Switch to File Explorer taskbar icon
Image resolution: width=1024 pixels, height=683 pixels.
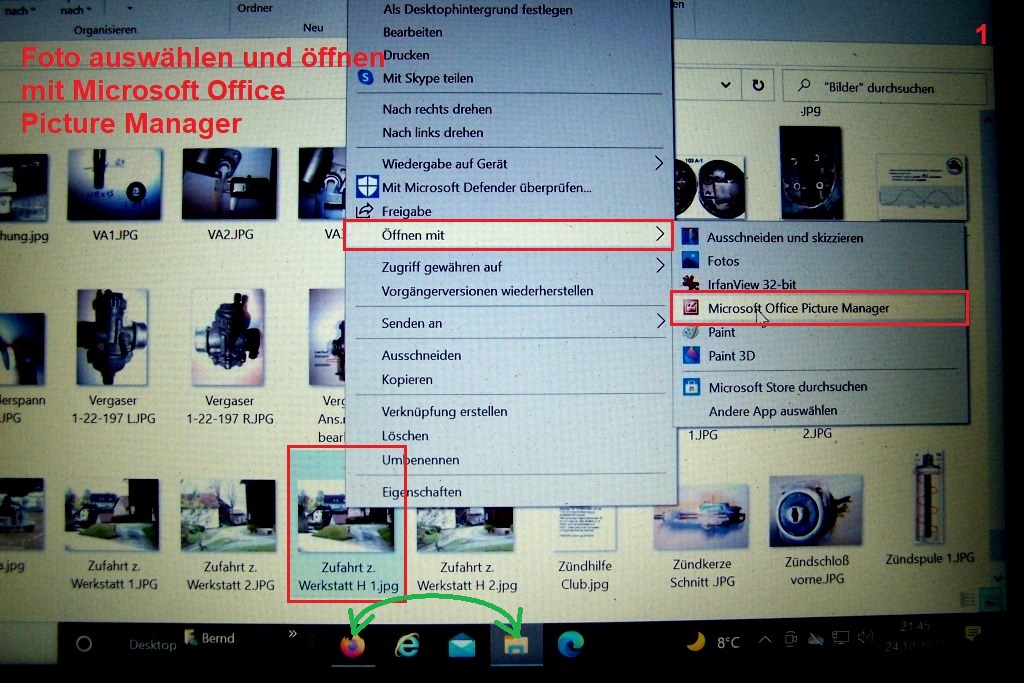point(516,644)
